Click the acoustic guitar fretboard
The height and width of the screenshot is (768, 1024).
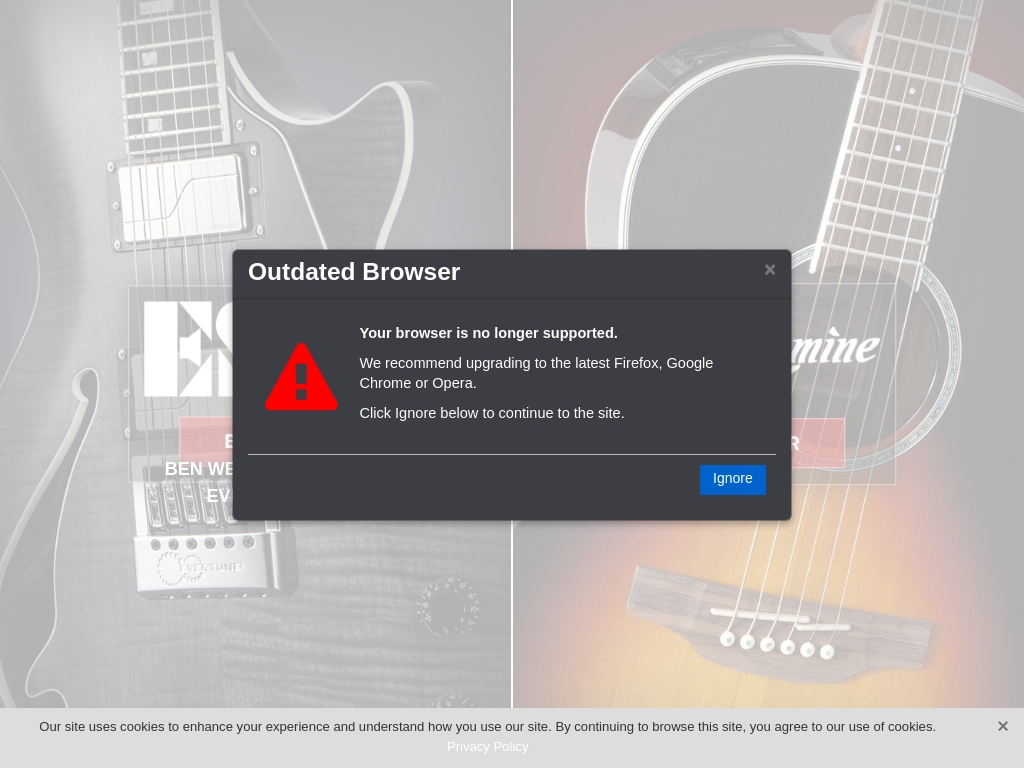pos(895,131)
